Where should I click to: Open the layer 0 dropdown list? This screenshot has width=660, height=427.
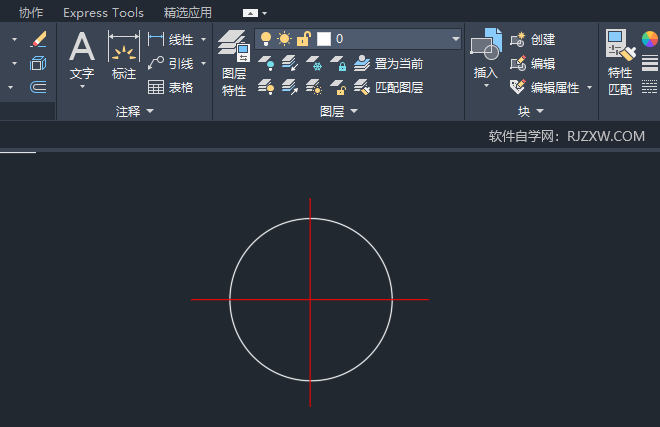455,39
